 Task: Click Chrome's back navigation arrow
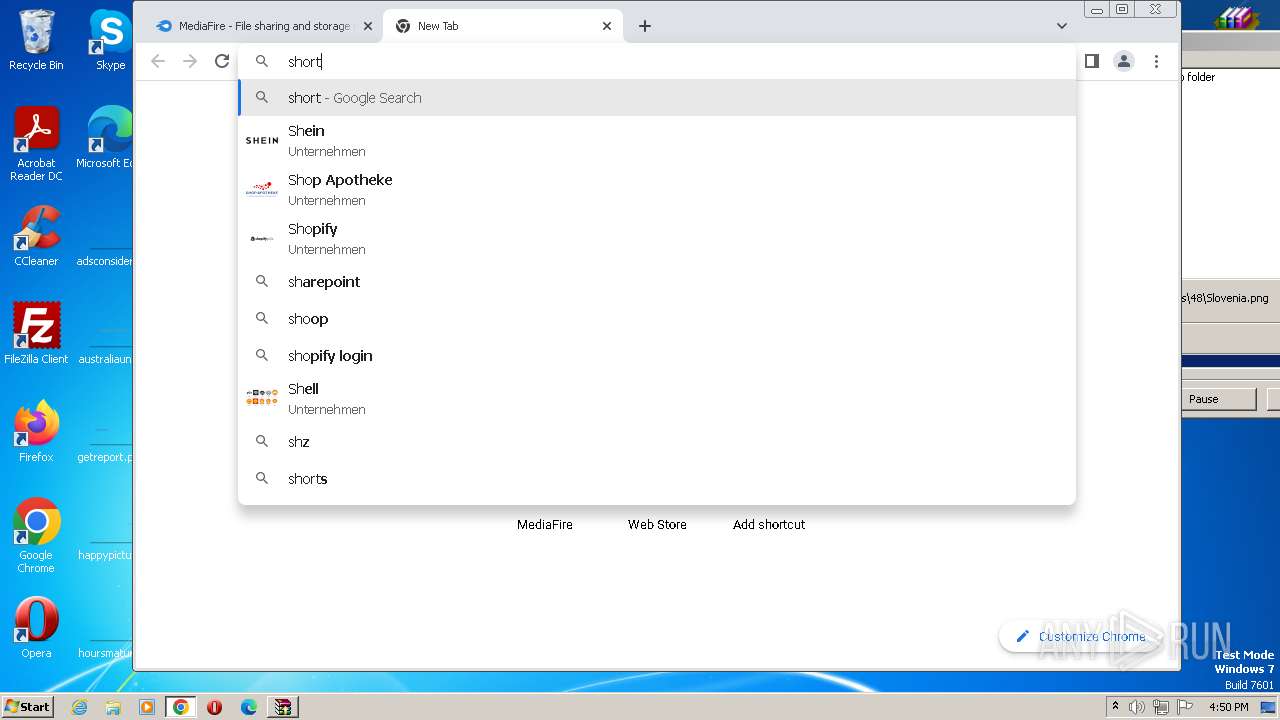coord(158,61)
